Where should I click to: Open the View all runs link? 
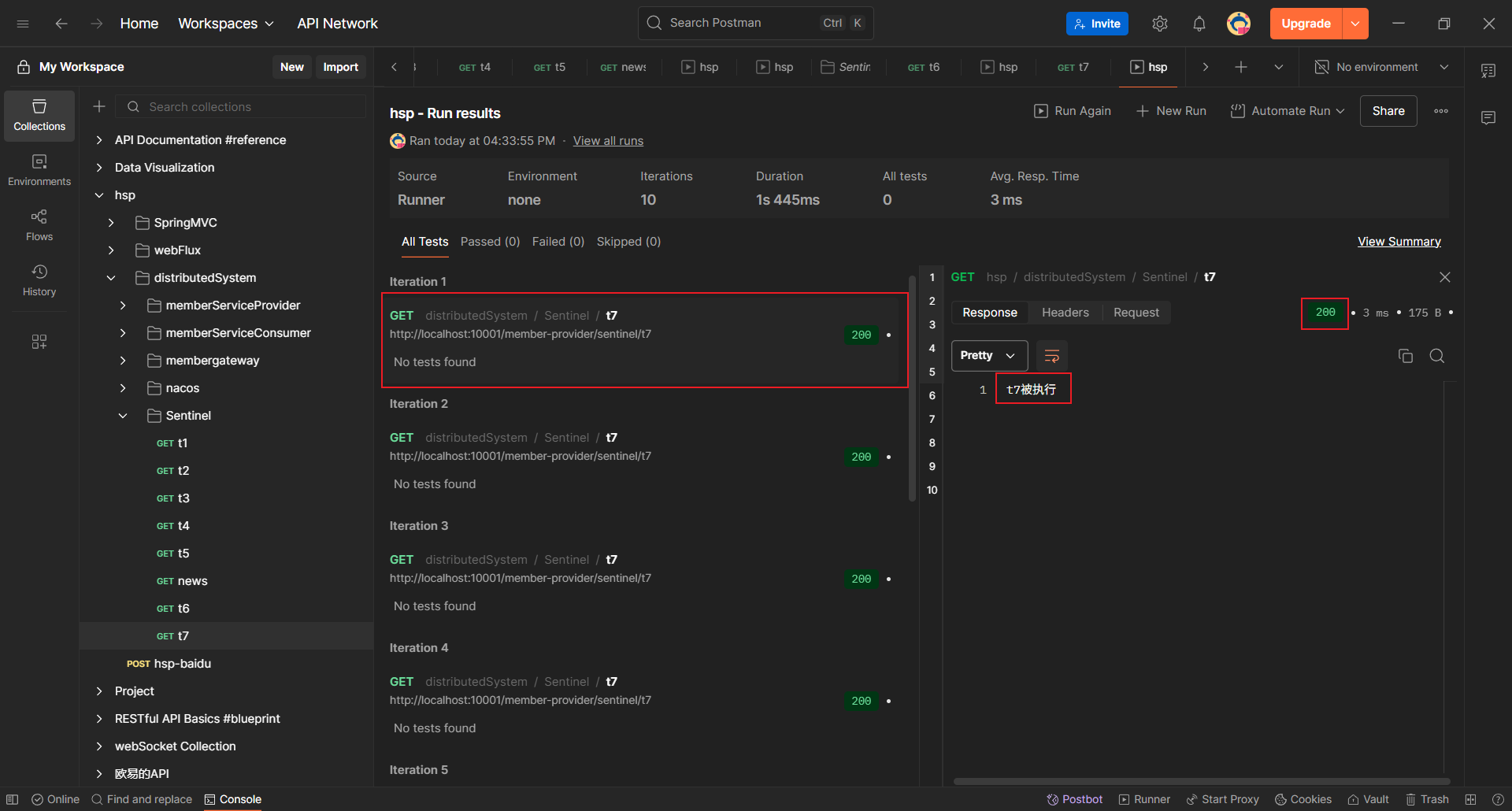coord(608,141)
